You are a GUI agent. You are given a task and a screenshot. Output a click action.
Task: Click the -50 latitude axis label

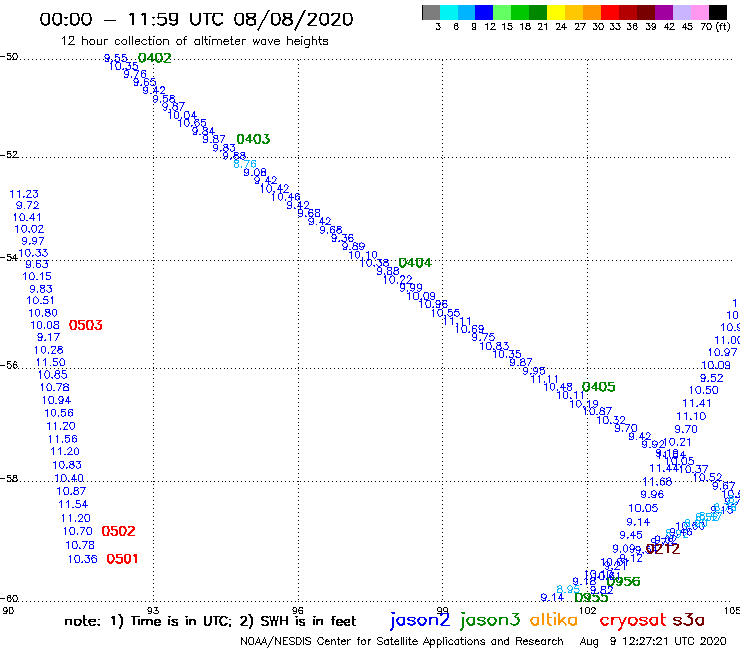point(9,57)
